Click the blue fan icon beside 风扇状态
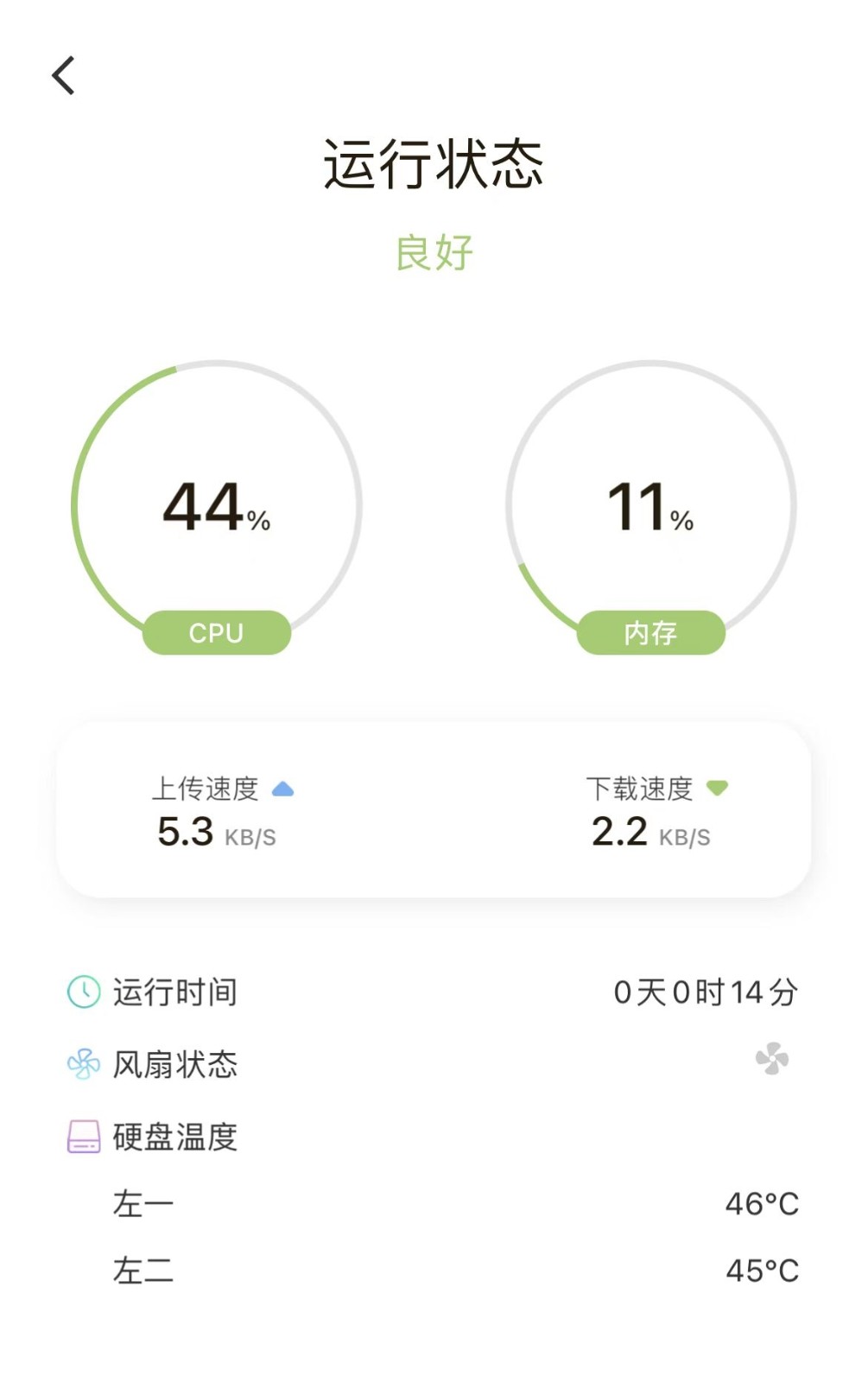 click(x=84, y=1064)
